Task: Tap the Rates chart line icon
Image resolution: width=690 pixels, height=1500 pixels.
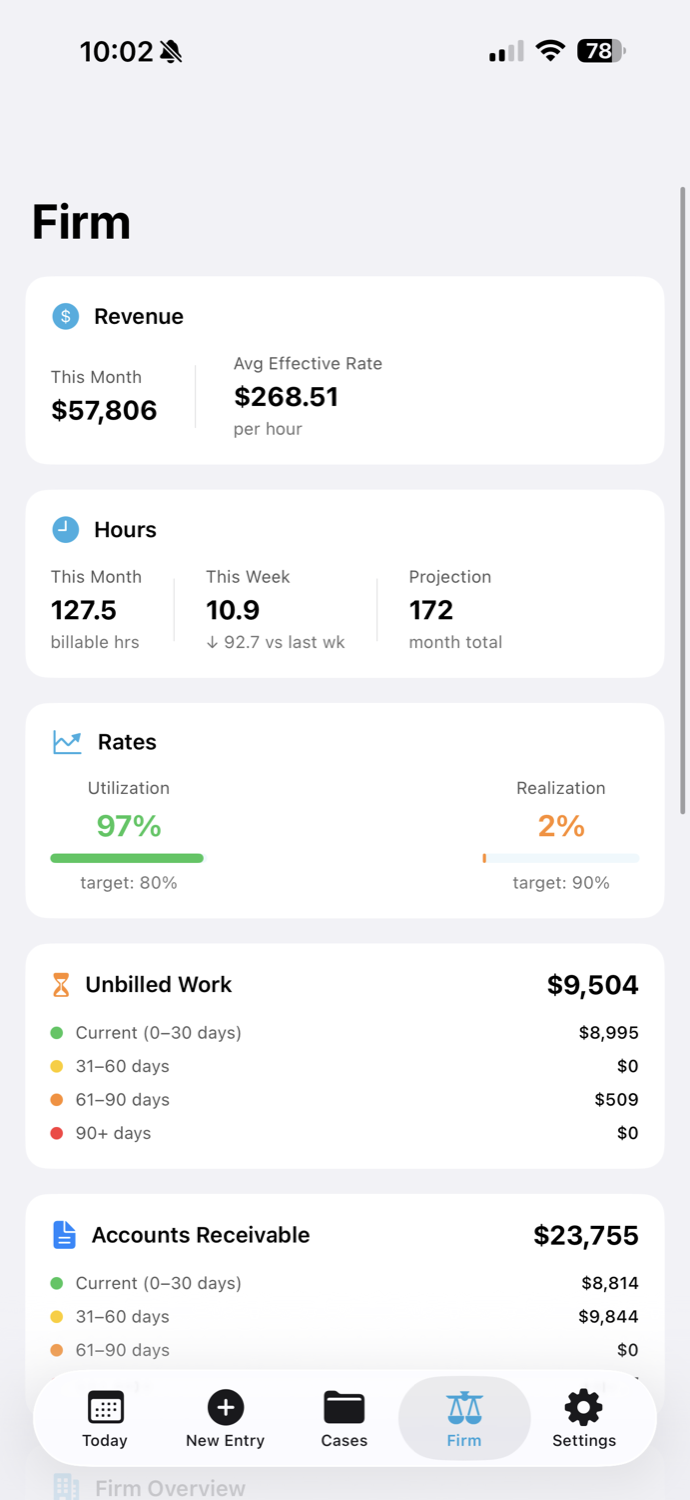Action: (x=67, y=742)
